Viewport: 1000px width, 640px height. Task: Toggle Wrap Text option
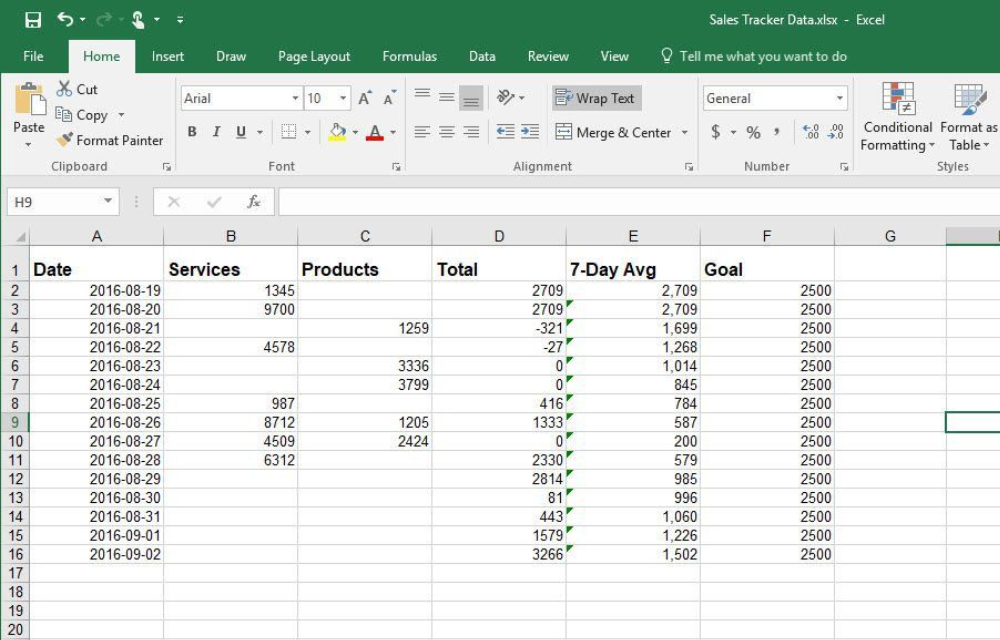(596, 98)
